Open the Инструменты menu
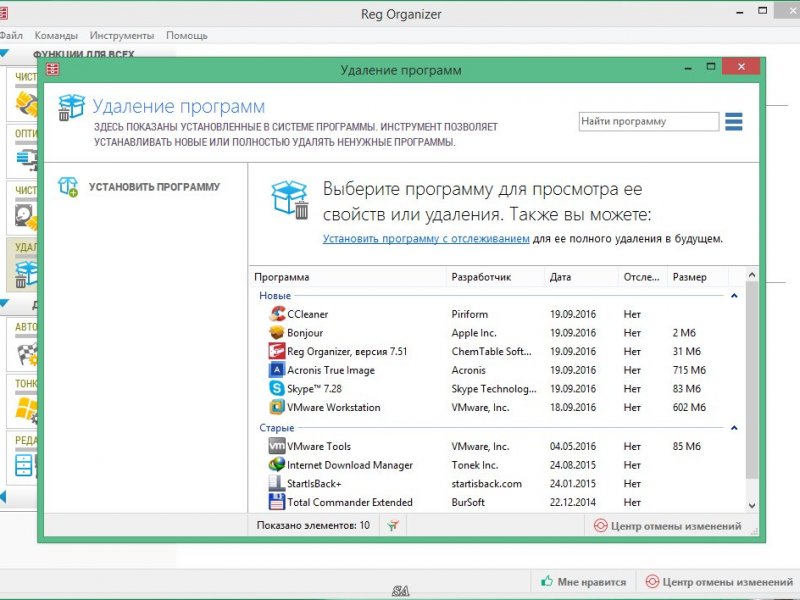Viewport: 800px width, 600px height. coord(122,35)
